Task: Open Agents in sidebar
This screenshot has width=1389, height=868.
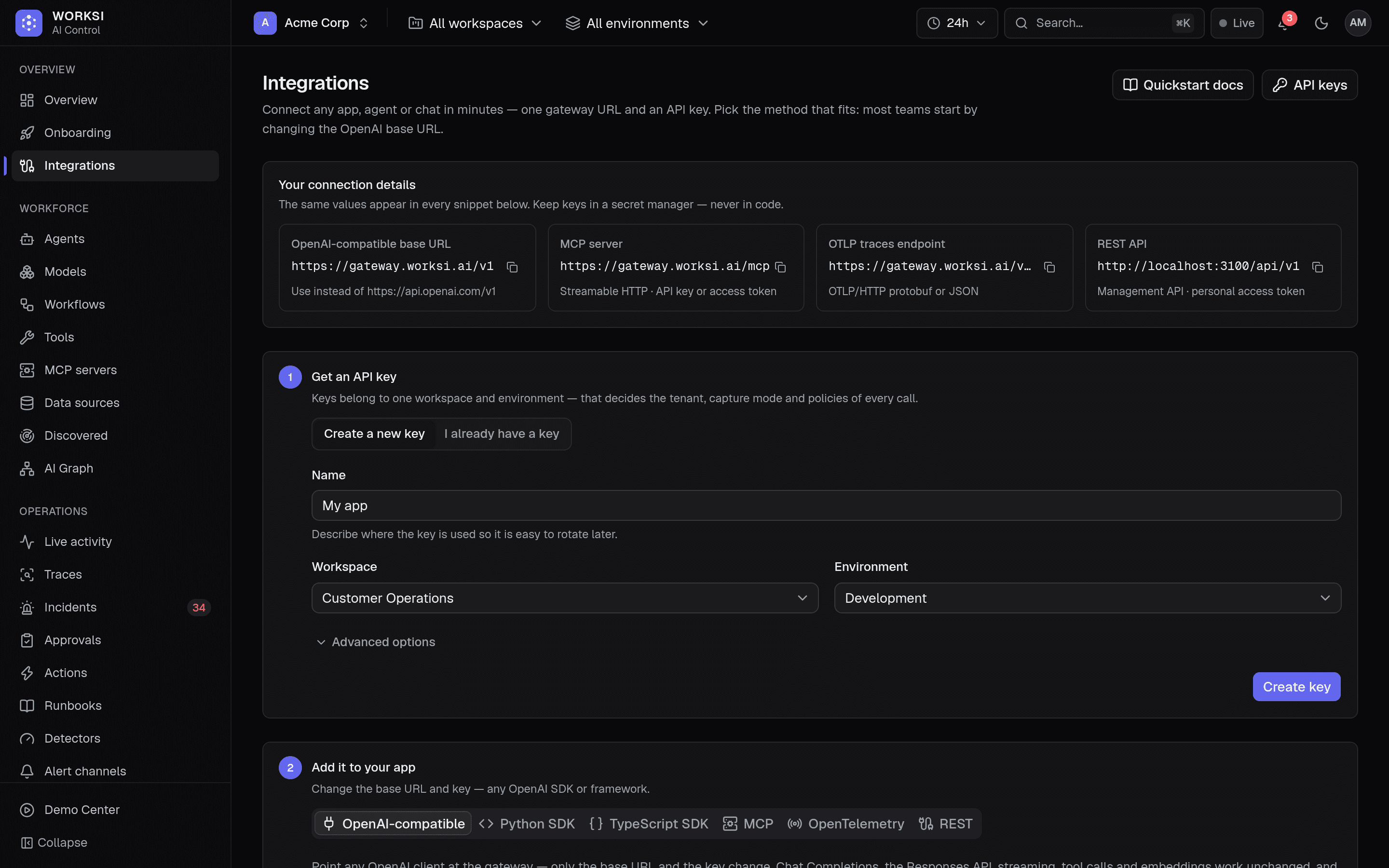Action: pyautogui.click(x=115, y=239)
